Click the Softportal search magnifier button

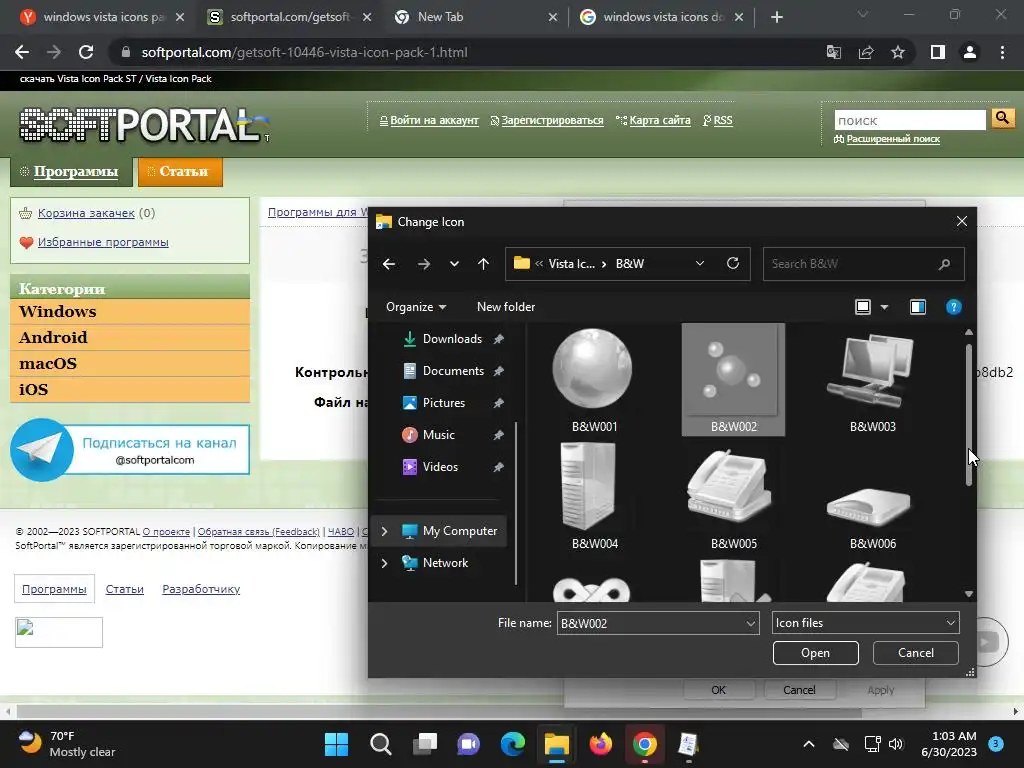pyautogui.click(x=1002, y=118)
